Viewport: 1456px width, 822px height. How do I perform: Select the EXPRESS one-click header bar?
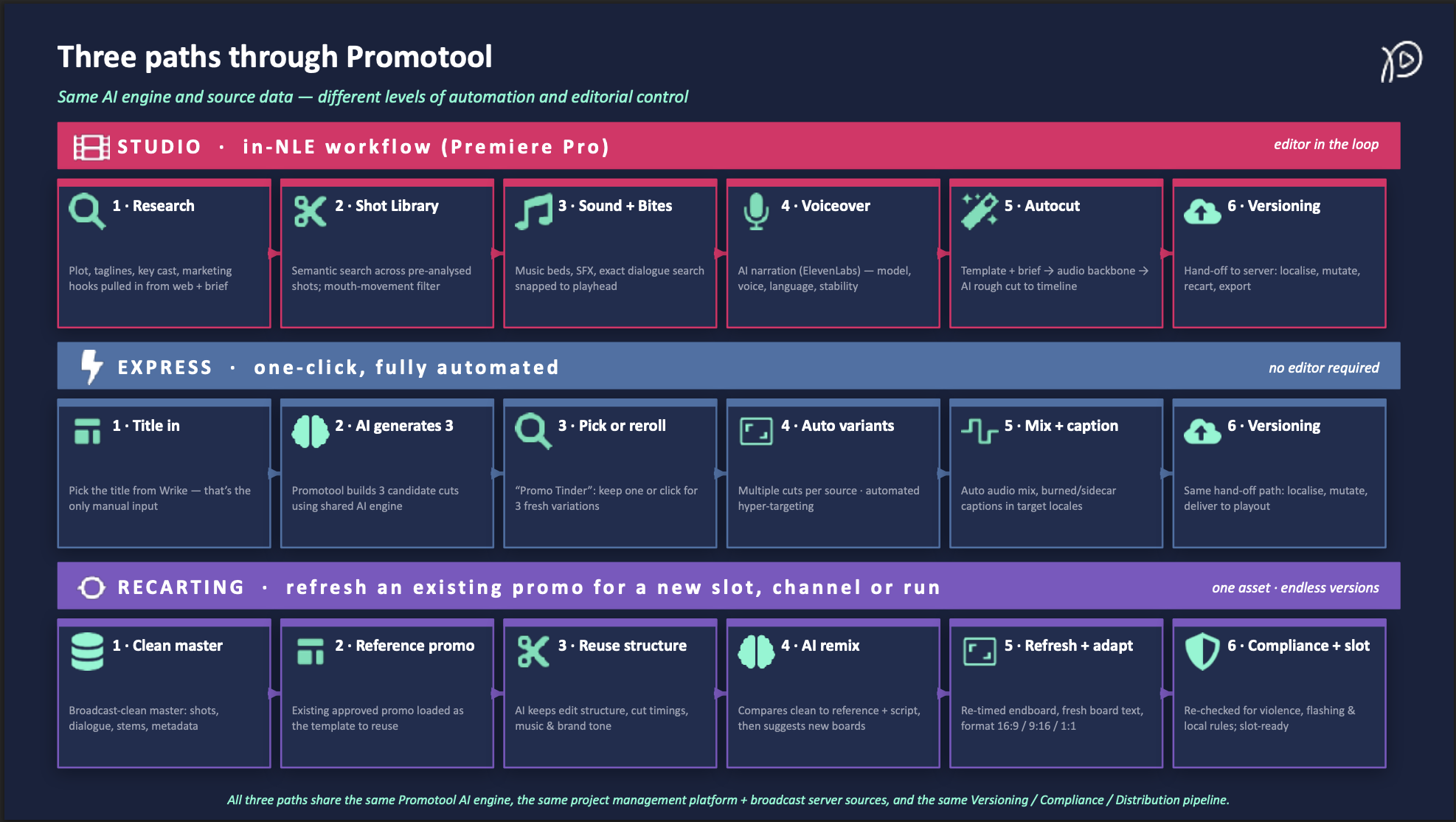(729, 366)
